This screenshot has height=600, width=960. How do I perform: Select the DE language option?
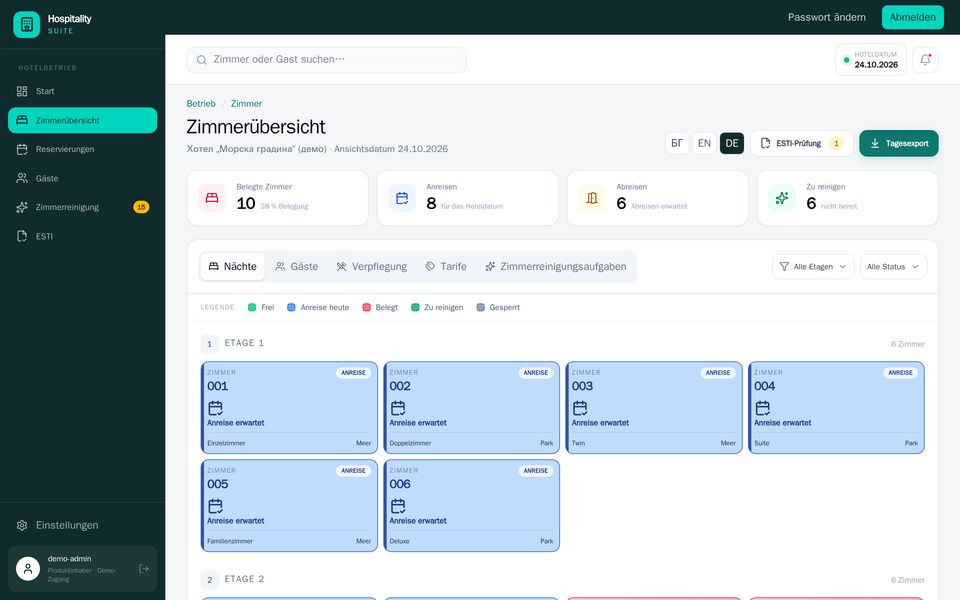[732, 143]
